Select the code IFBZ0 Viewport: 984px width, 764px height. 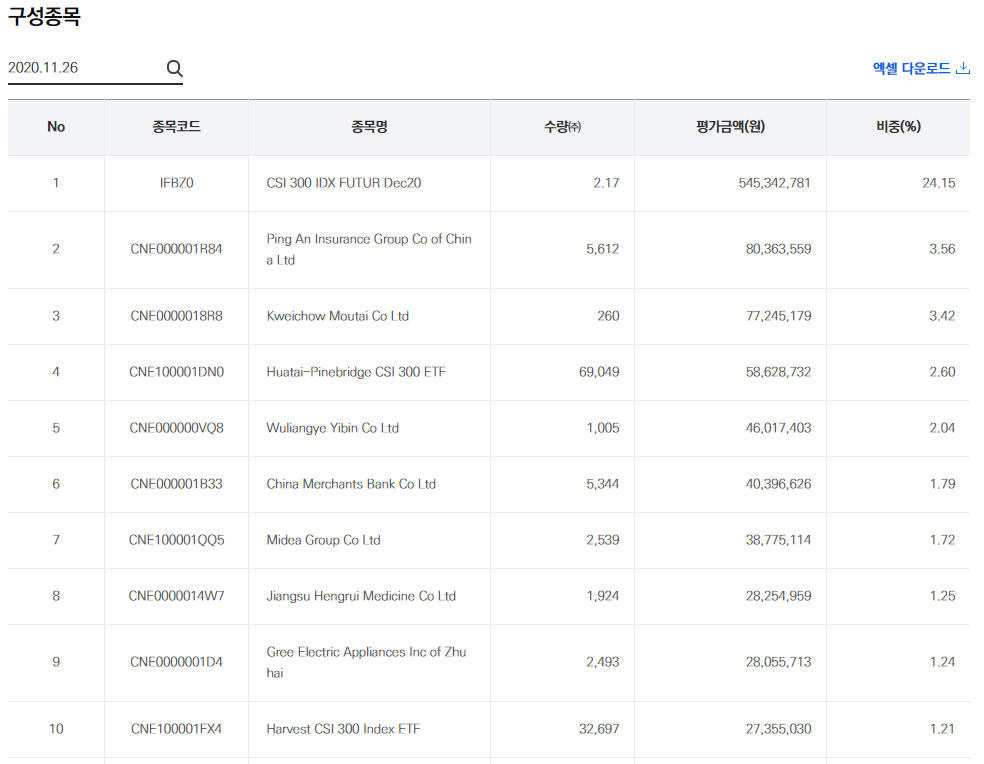pos(176,183)
